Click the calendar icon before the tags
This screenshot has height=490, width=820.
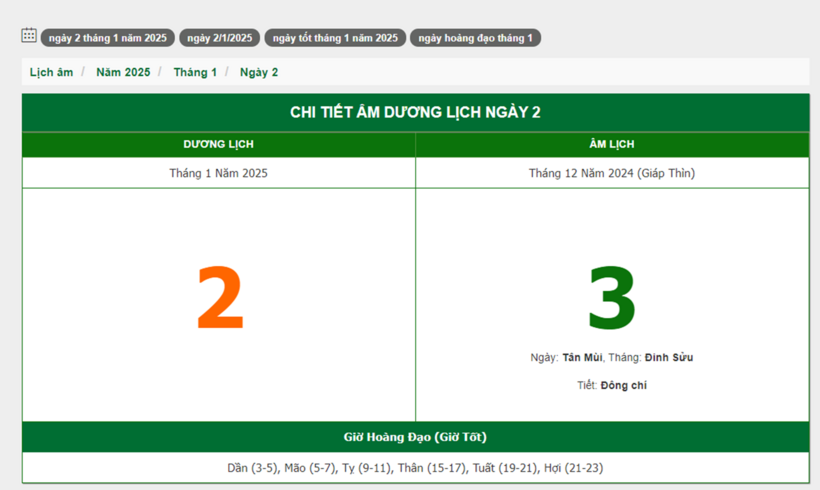point(29,36)
